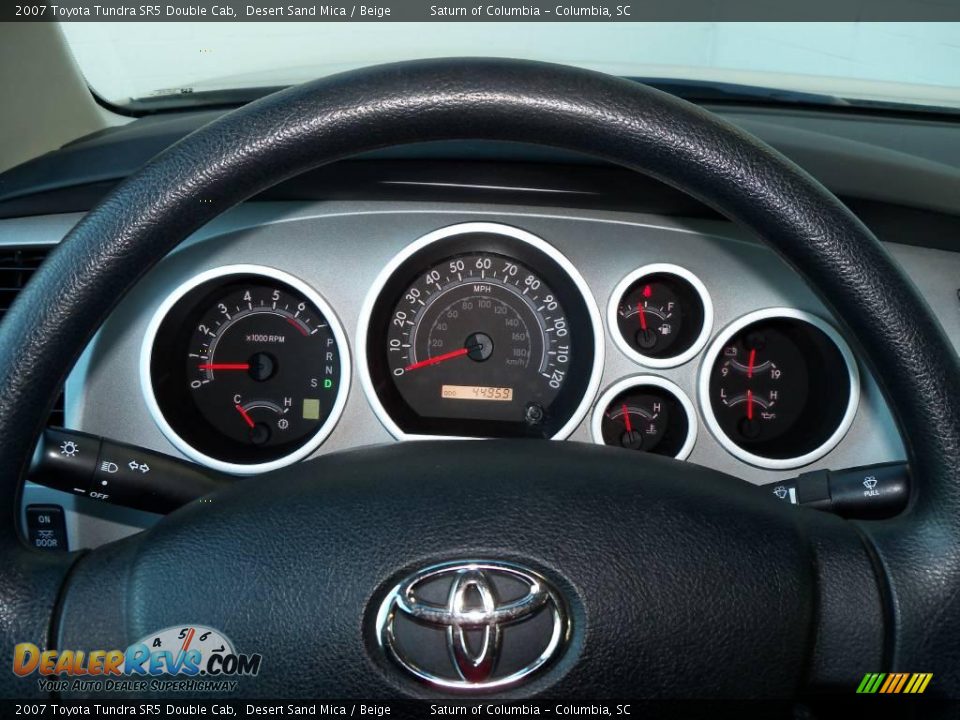Click the trip reset knob beside the odometer

click(x=534, y=413)
